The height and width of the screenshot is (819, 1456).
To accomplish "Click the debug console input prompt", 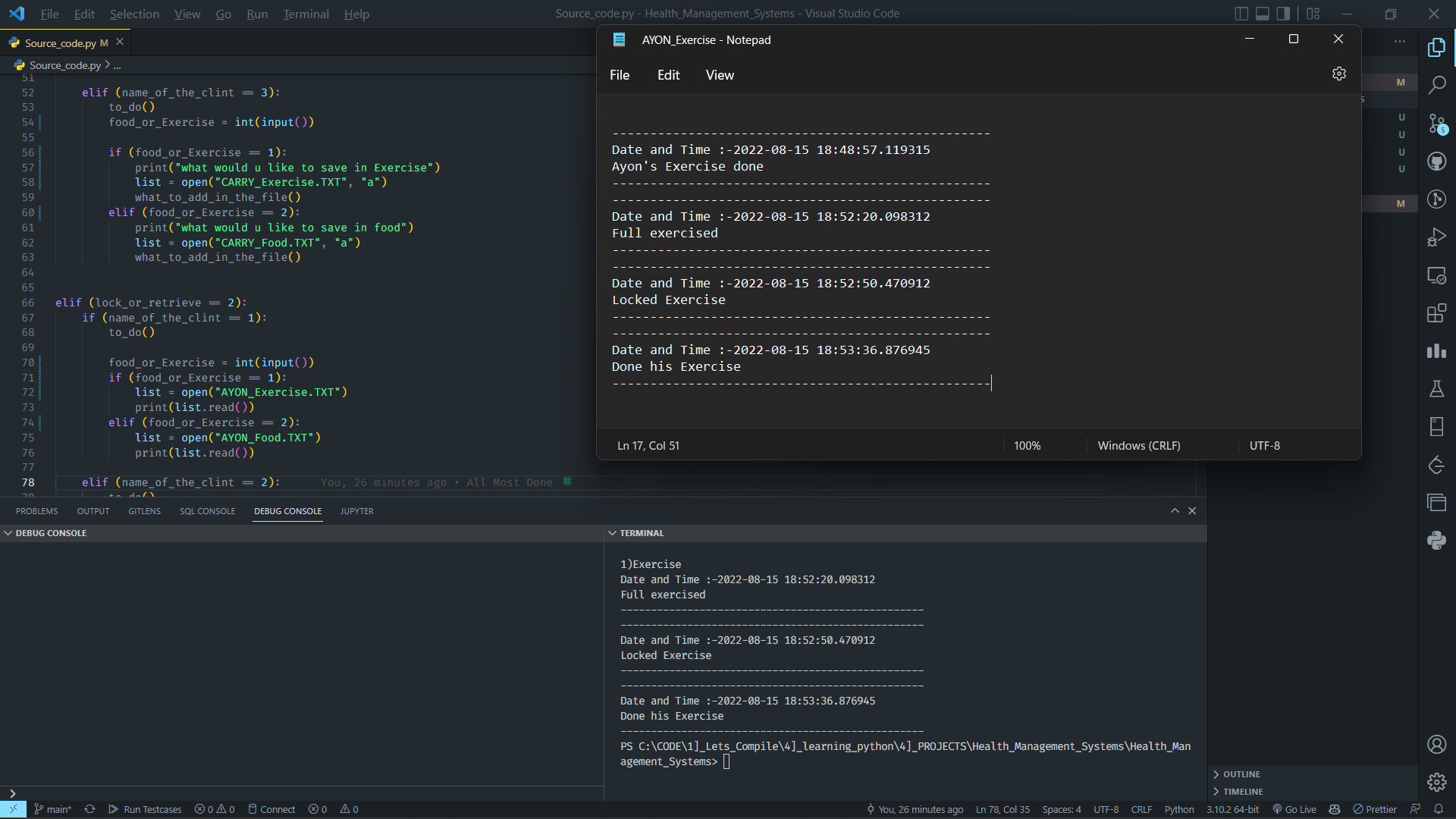I will click(x=303, y=793).
